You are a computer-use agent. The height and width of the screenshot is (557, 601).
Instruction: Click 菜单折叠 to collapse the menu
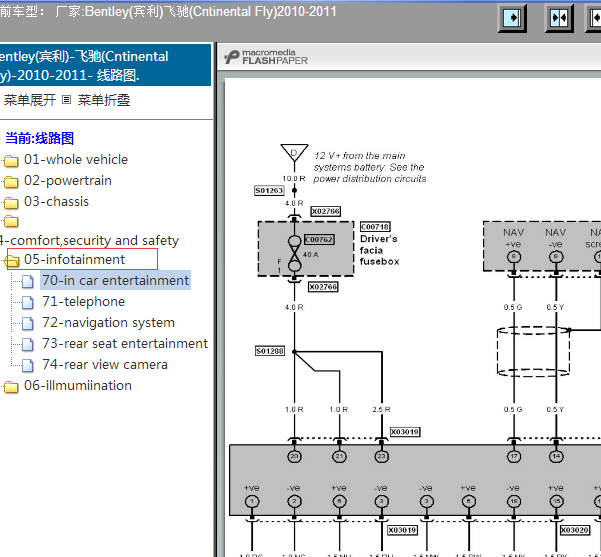(104, 100)
